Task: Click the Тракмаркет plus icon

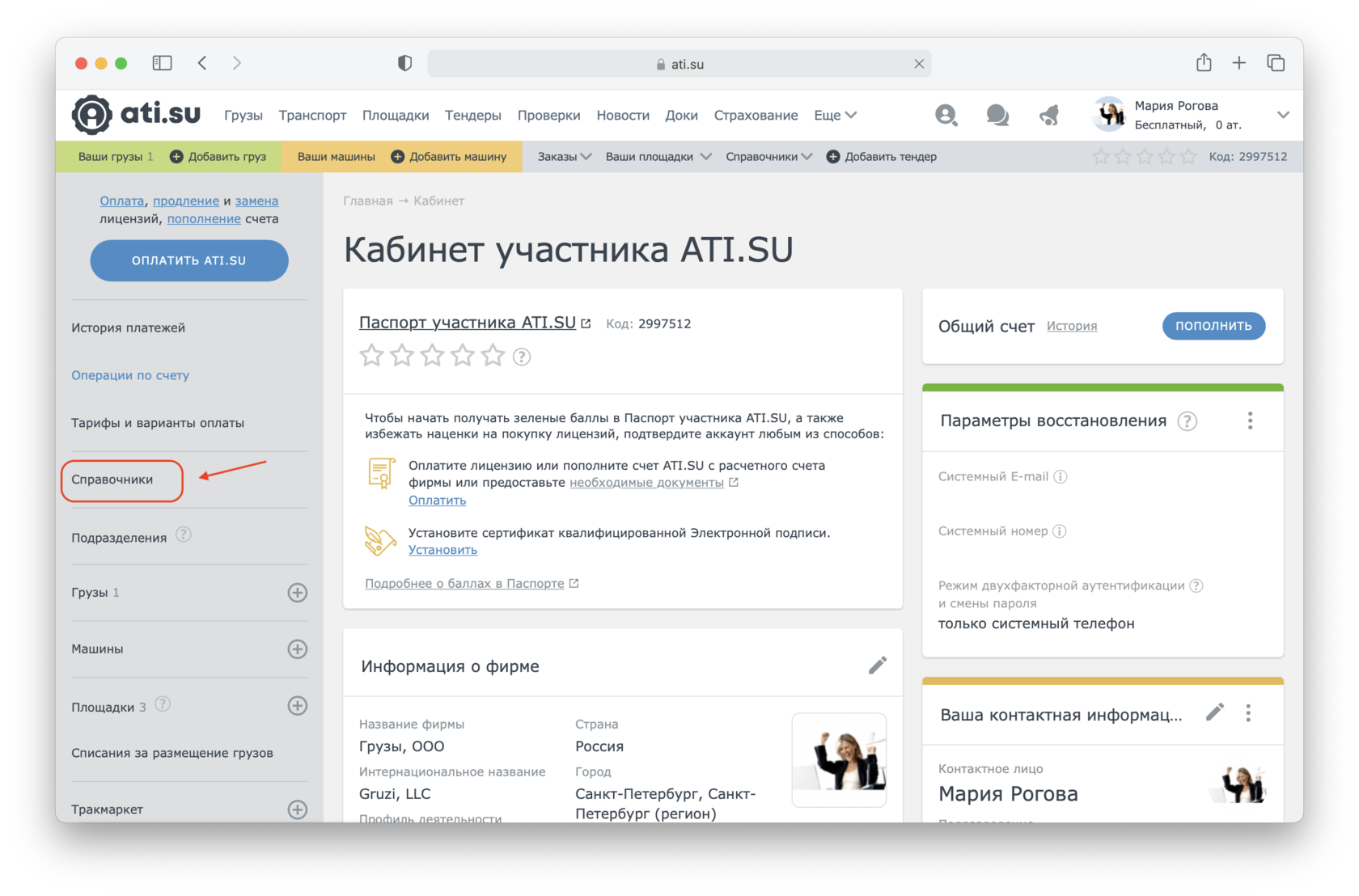Action: (x=298, y=809)
